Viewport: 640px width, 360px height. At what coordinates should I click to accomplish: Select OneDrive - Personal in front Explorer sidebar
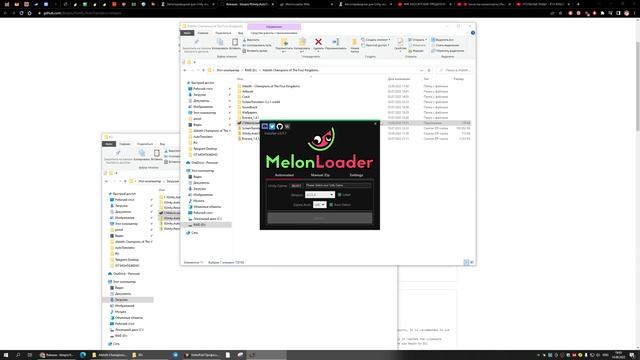click(204, 162)
